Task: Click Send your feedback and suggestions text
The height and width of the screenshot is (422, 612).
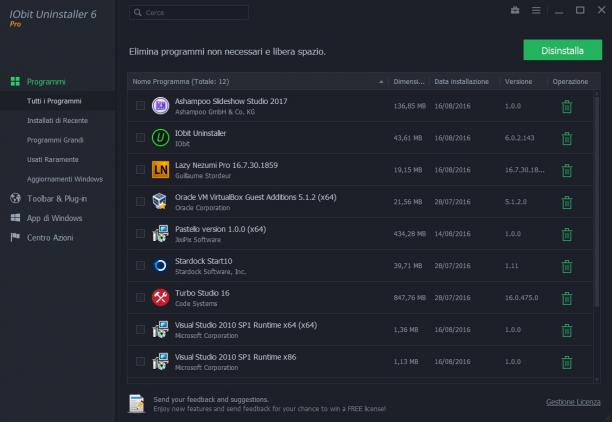Action: tap(211, 399)
